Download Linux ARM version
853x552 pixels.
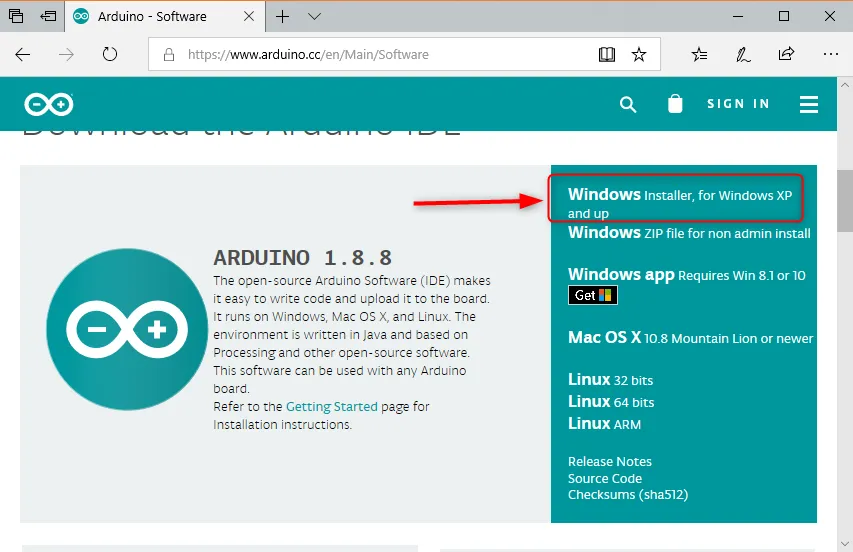604,424
